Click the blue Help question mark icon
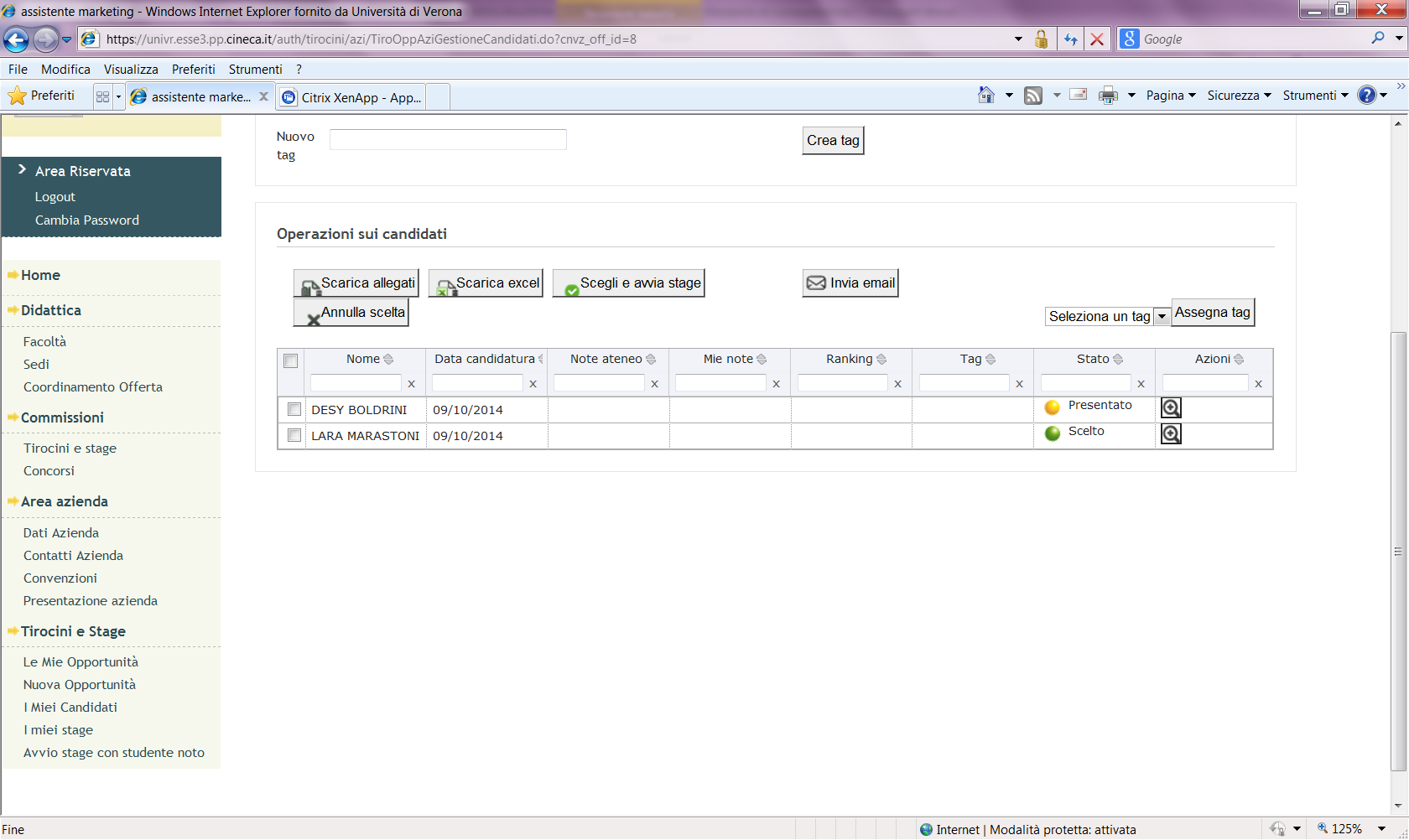This screenshot has width=1409, height=840. (x=1367, y=96)
